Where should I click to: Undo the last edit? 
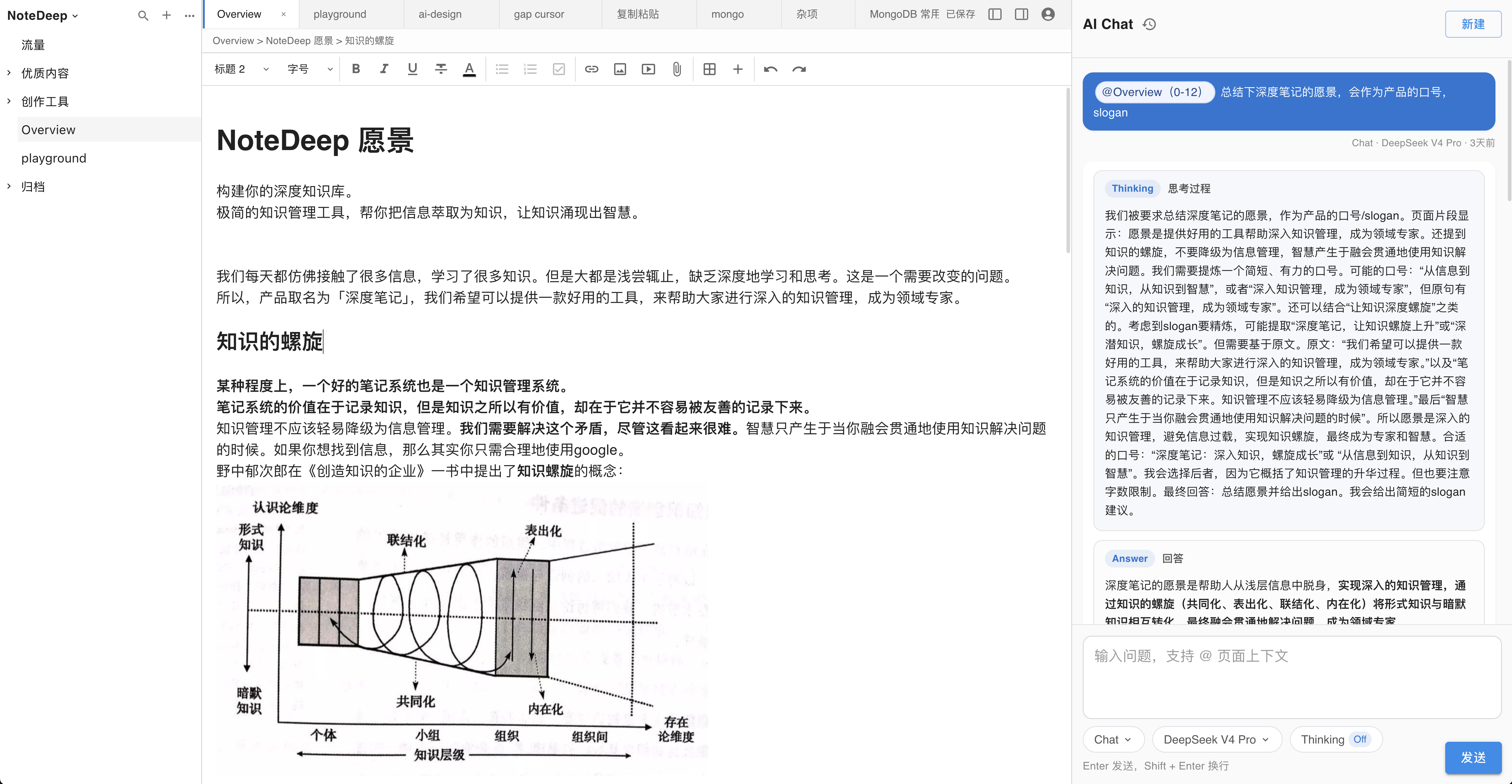point(771,69)
